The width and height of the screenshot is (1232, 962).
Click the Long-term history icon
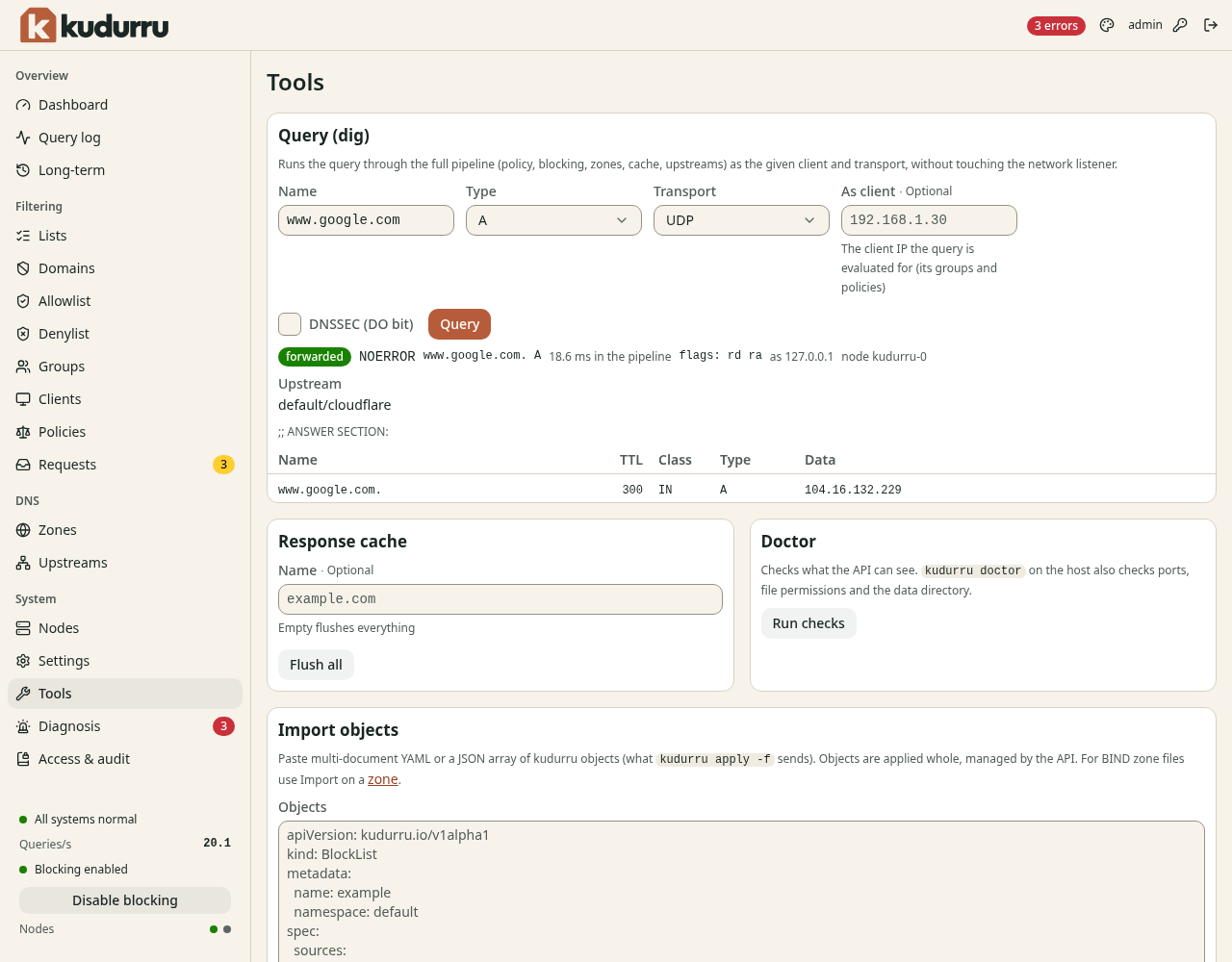click(x=23, y=170)
